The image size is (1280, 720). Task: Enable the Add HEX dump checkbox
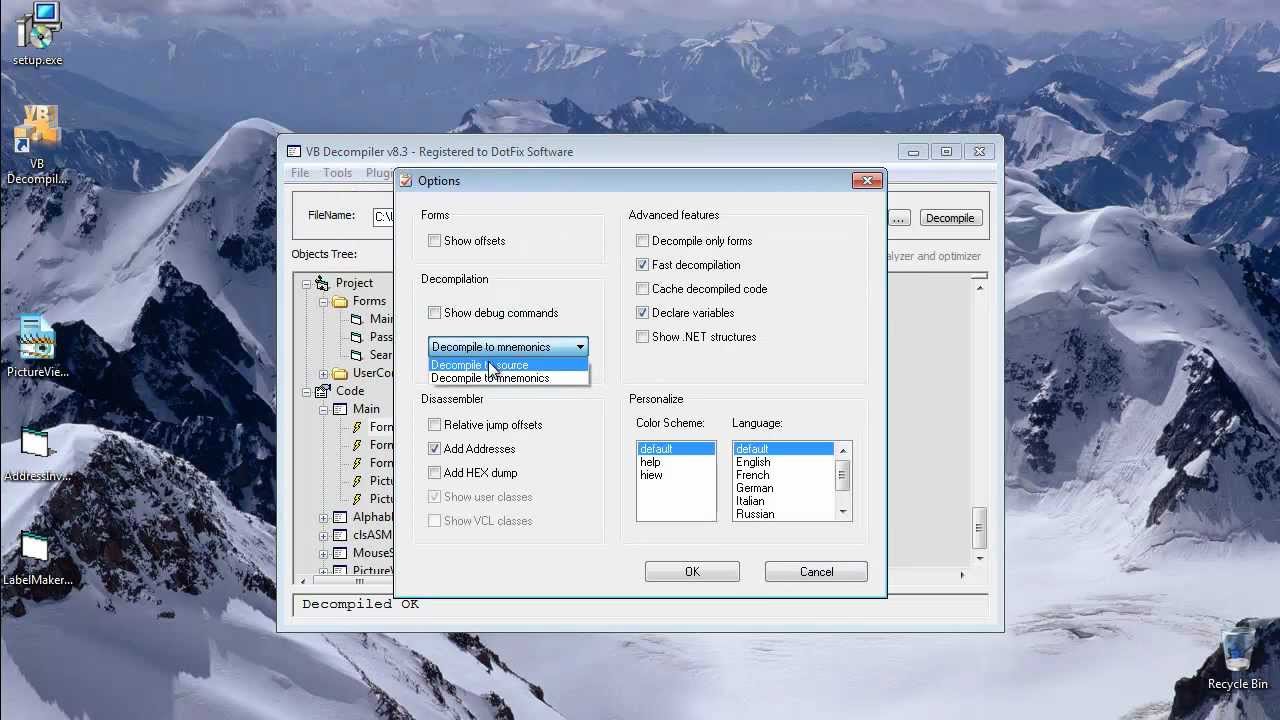434,473
